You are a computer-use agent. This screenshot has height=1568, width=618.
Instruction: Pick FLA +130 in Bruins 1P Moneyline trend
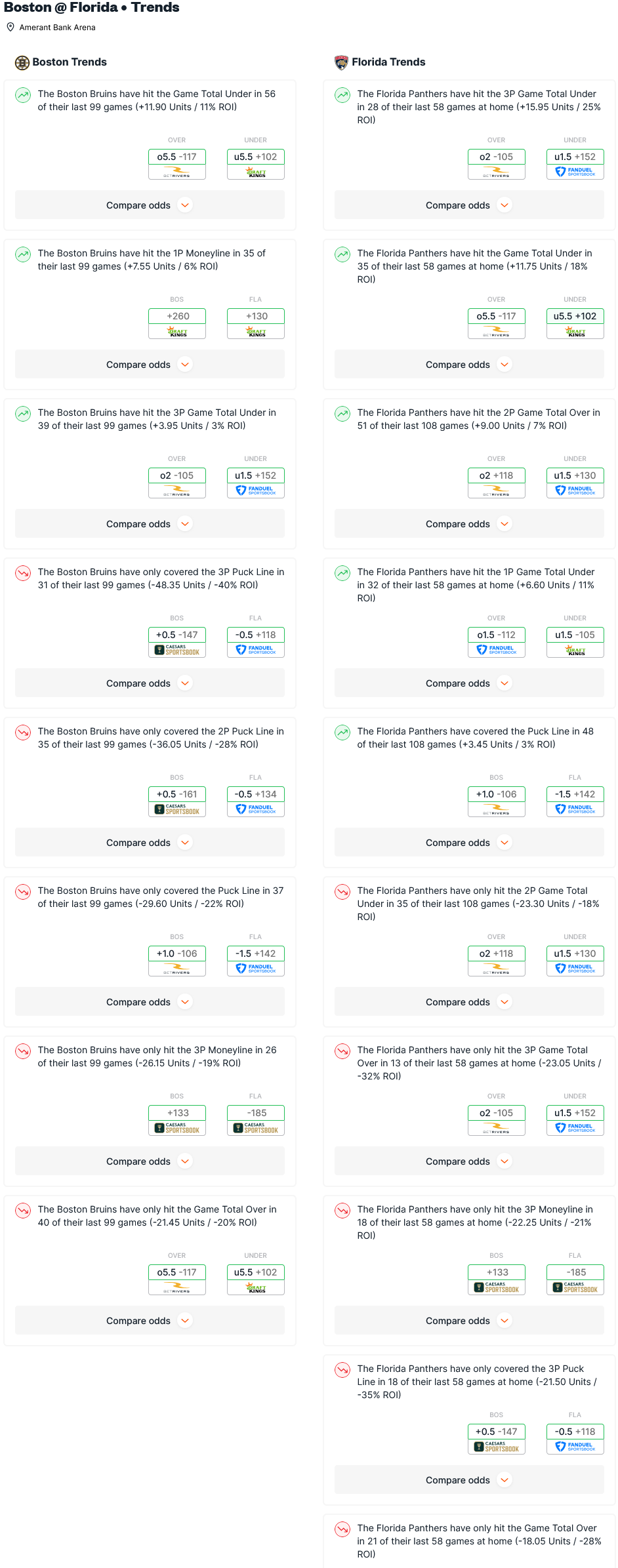(x=256, y=316)
